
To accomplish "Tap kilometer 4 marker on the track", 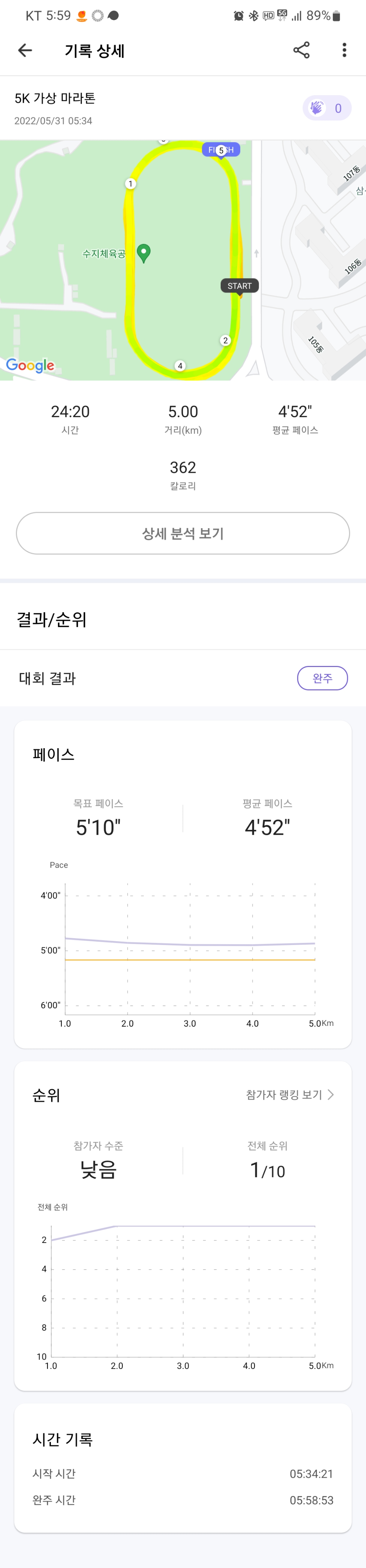I will coord(180,366).
